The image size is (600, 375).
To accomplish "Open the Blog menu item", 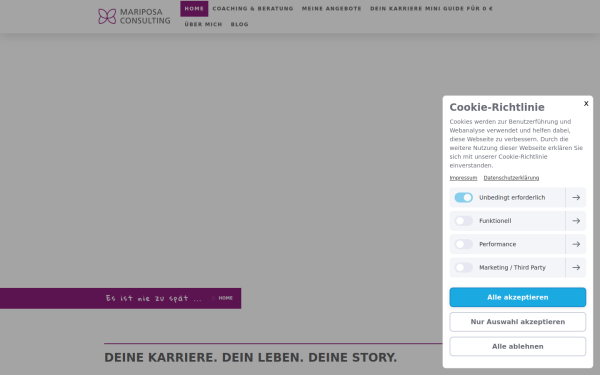I will click(240, 24).
